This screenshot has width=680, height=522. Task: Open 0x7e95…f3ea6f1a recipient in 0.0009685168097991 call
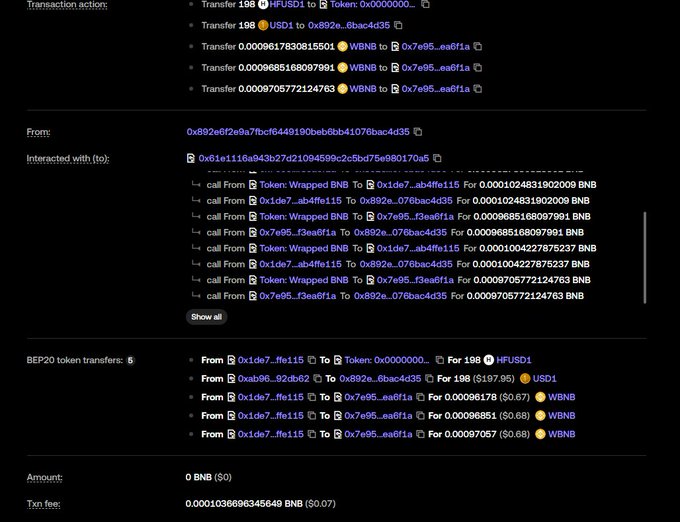click(x=415, y=216)
